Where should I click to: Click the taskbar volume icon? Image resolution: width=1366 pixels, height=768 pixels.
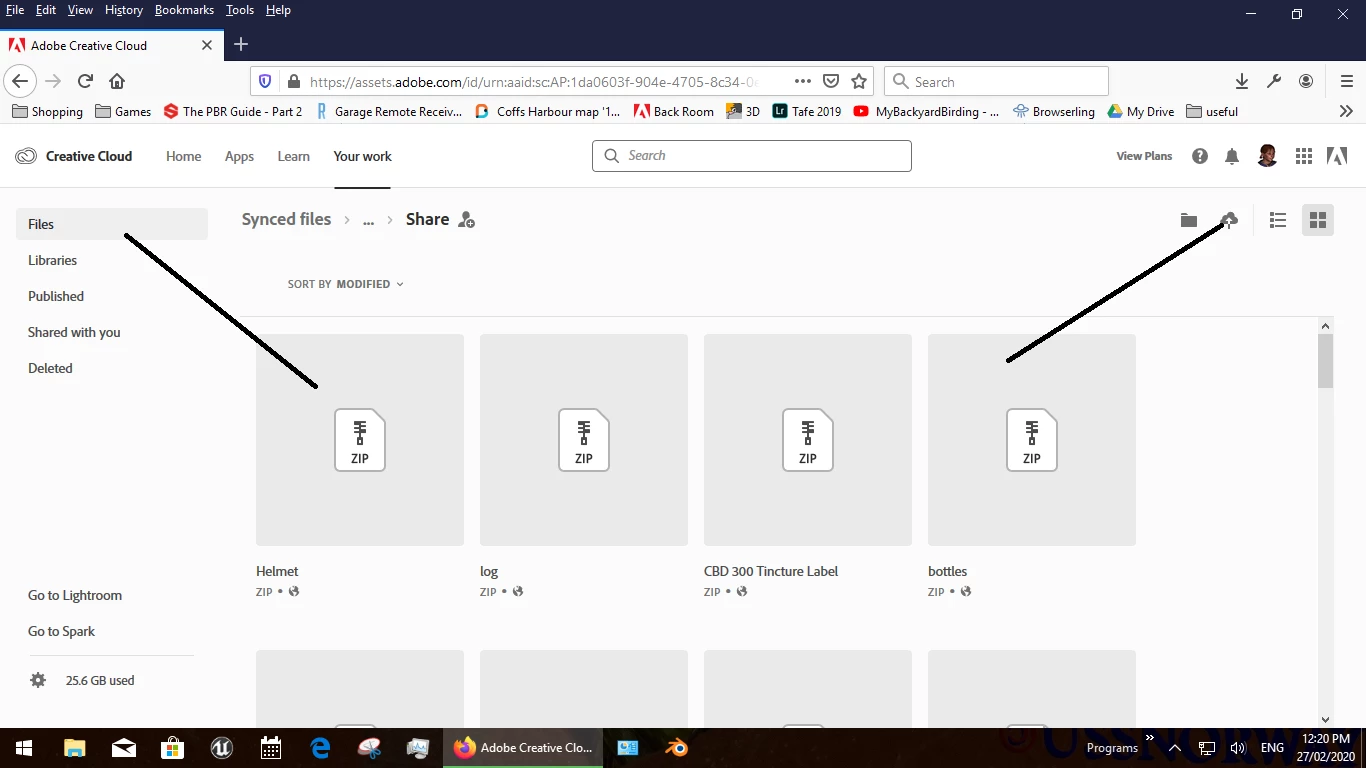[1238, 748]
